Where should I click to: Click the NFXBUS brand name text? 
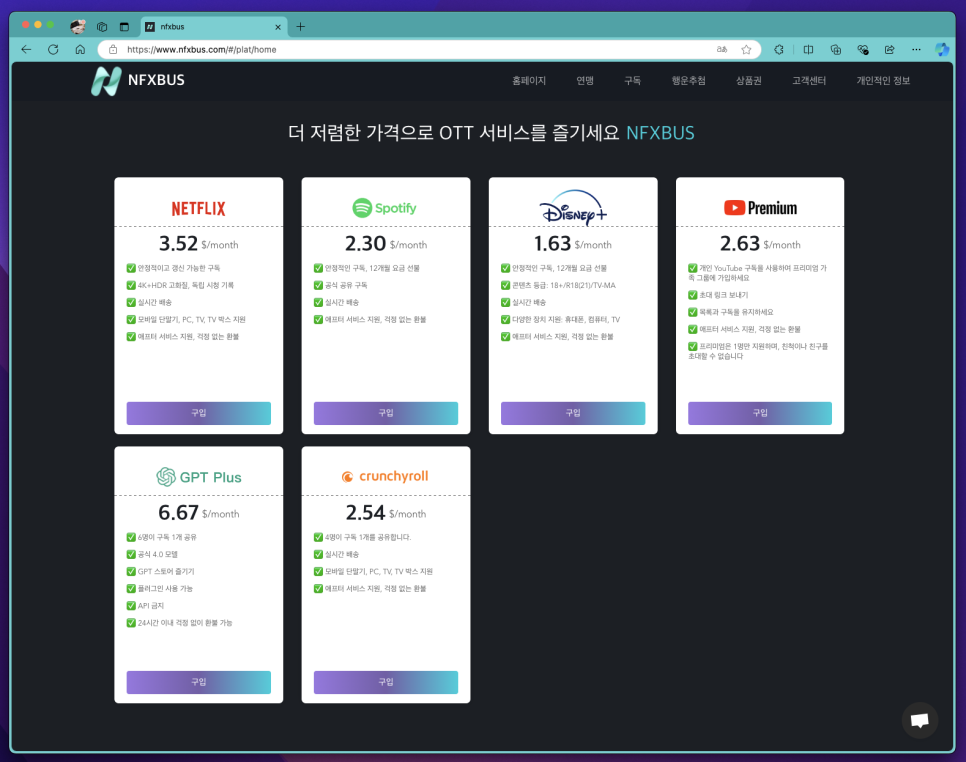[156, 80]
